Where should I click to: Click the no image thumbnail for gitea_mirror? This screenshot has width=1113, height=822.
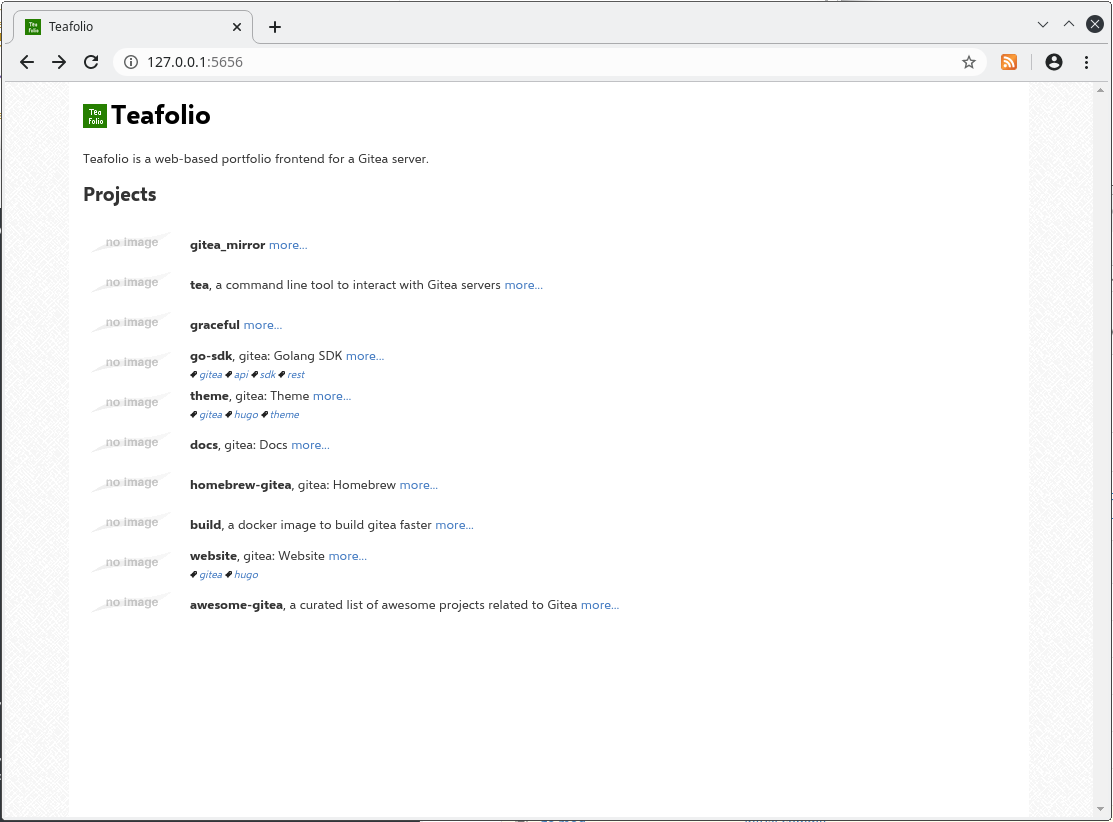point(132,243)
